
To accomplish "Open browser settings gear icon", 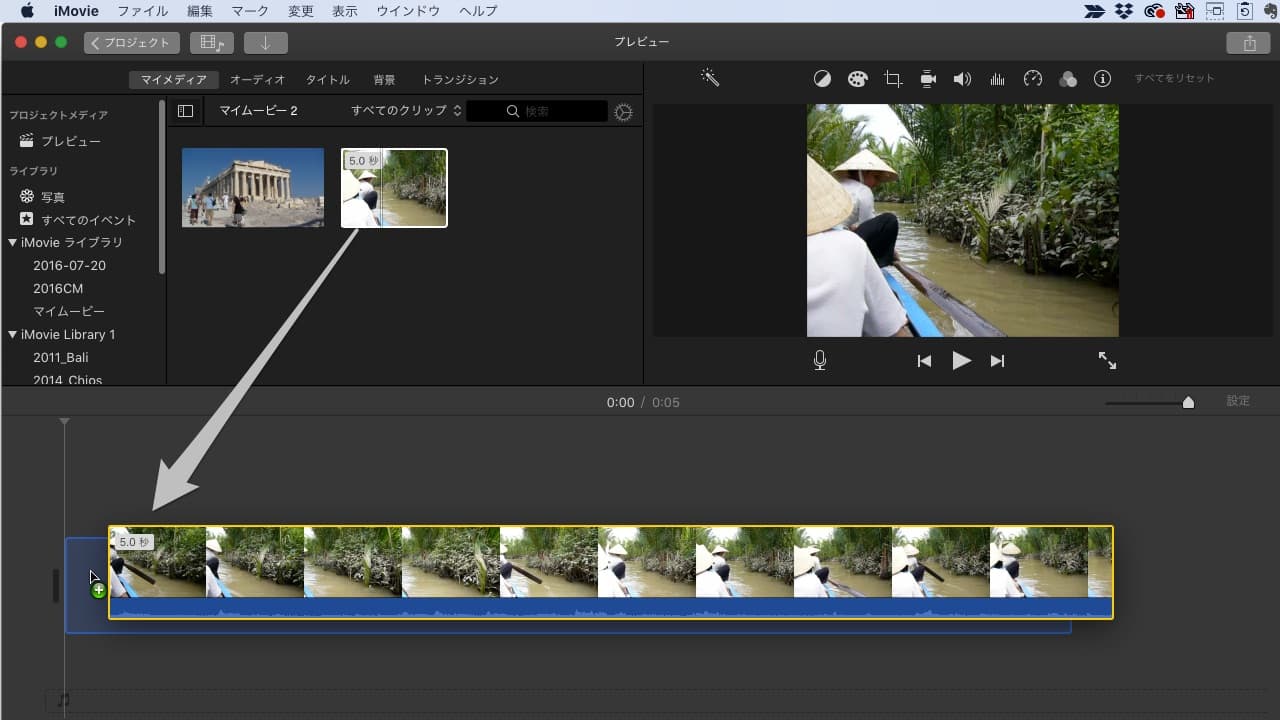I will click(x=624, y=112).
